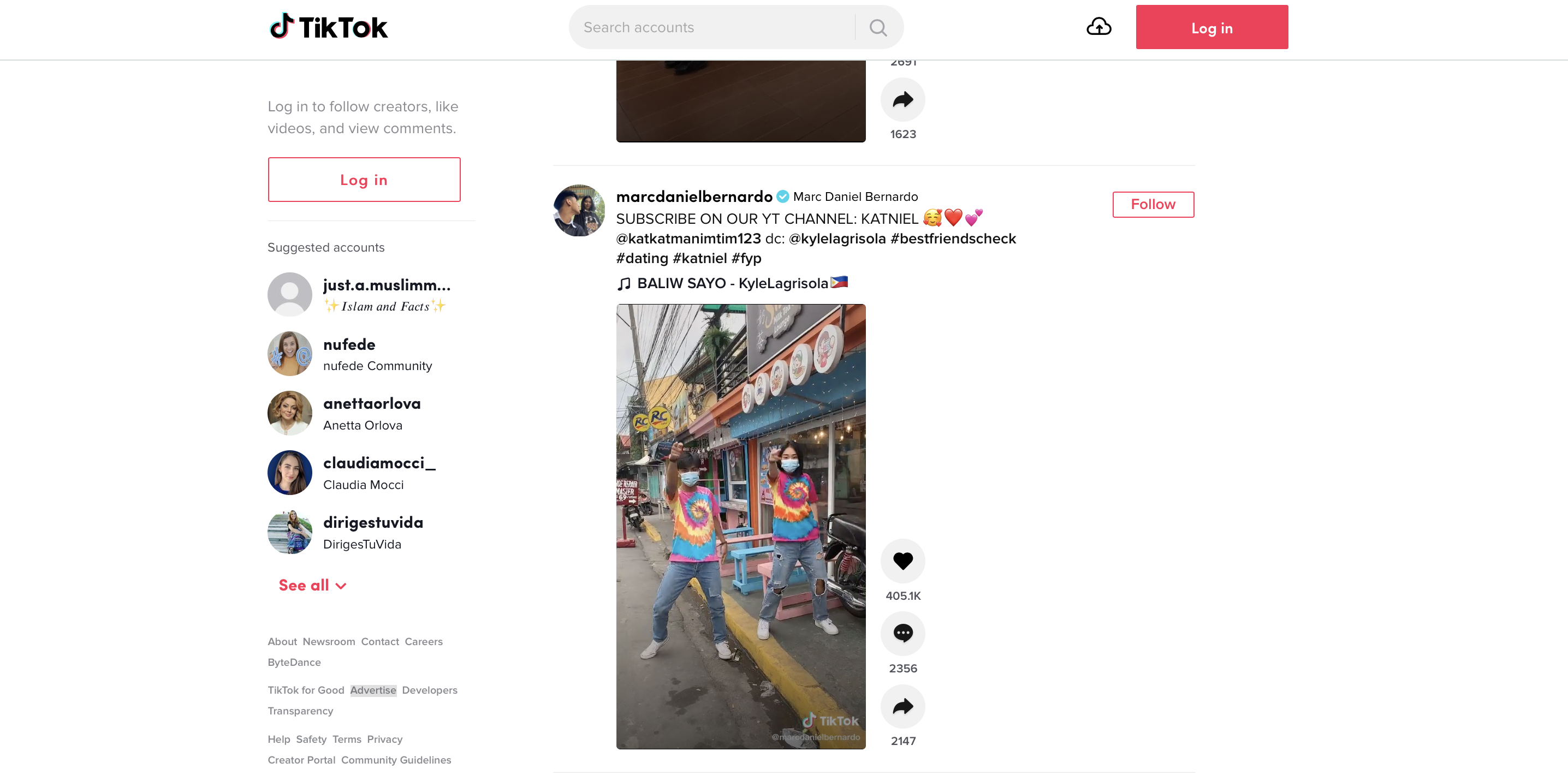Click the red Log in button in header
Viewport: 1568px width, 775px height.
(1211, 27)
